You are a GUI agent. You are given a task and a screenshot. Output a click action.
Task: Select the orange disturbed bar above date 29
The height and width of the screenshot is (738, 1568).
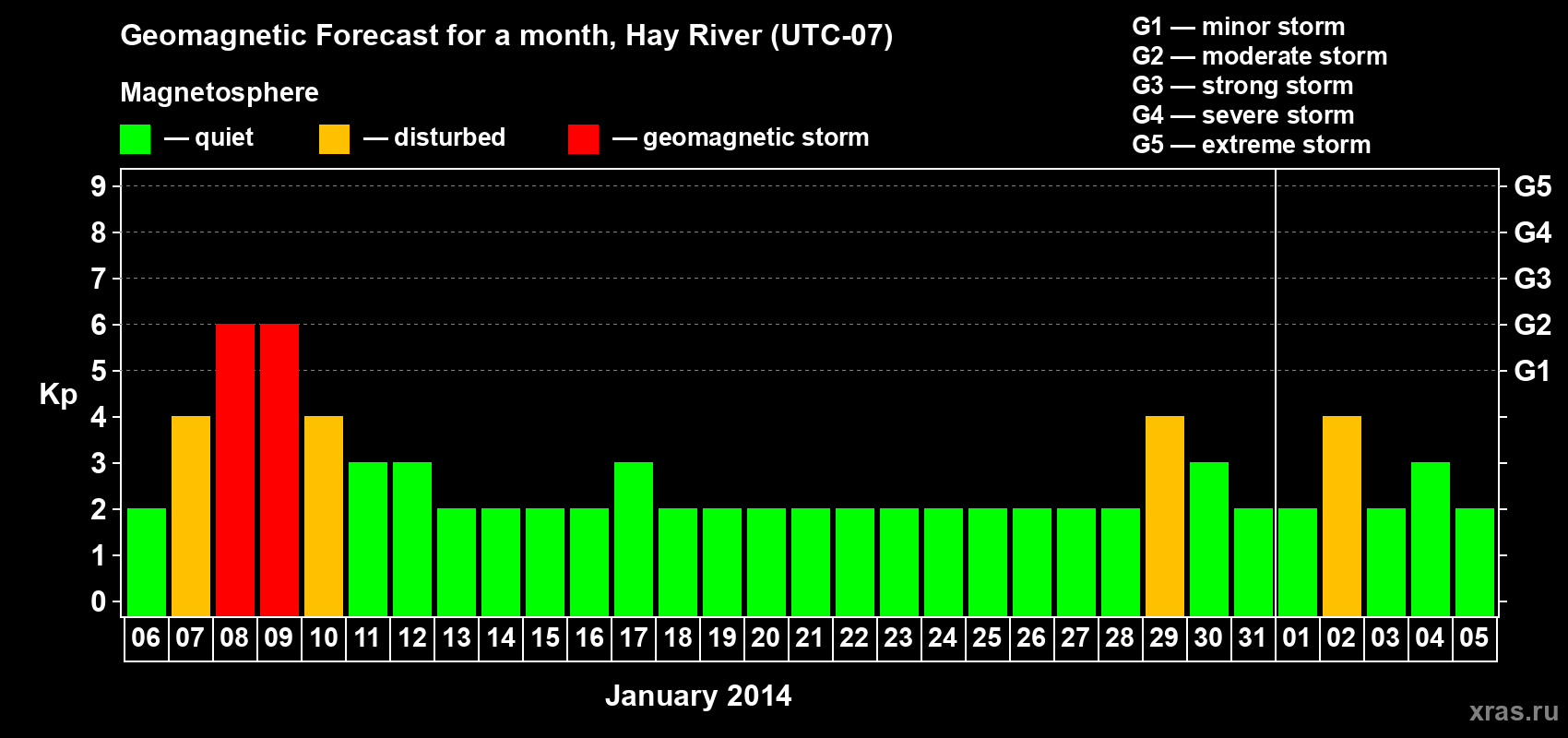1165,516
